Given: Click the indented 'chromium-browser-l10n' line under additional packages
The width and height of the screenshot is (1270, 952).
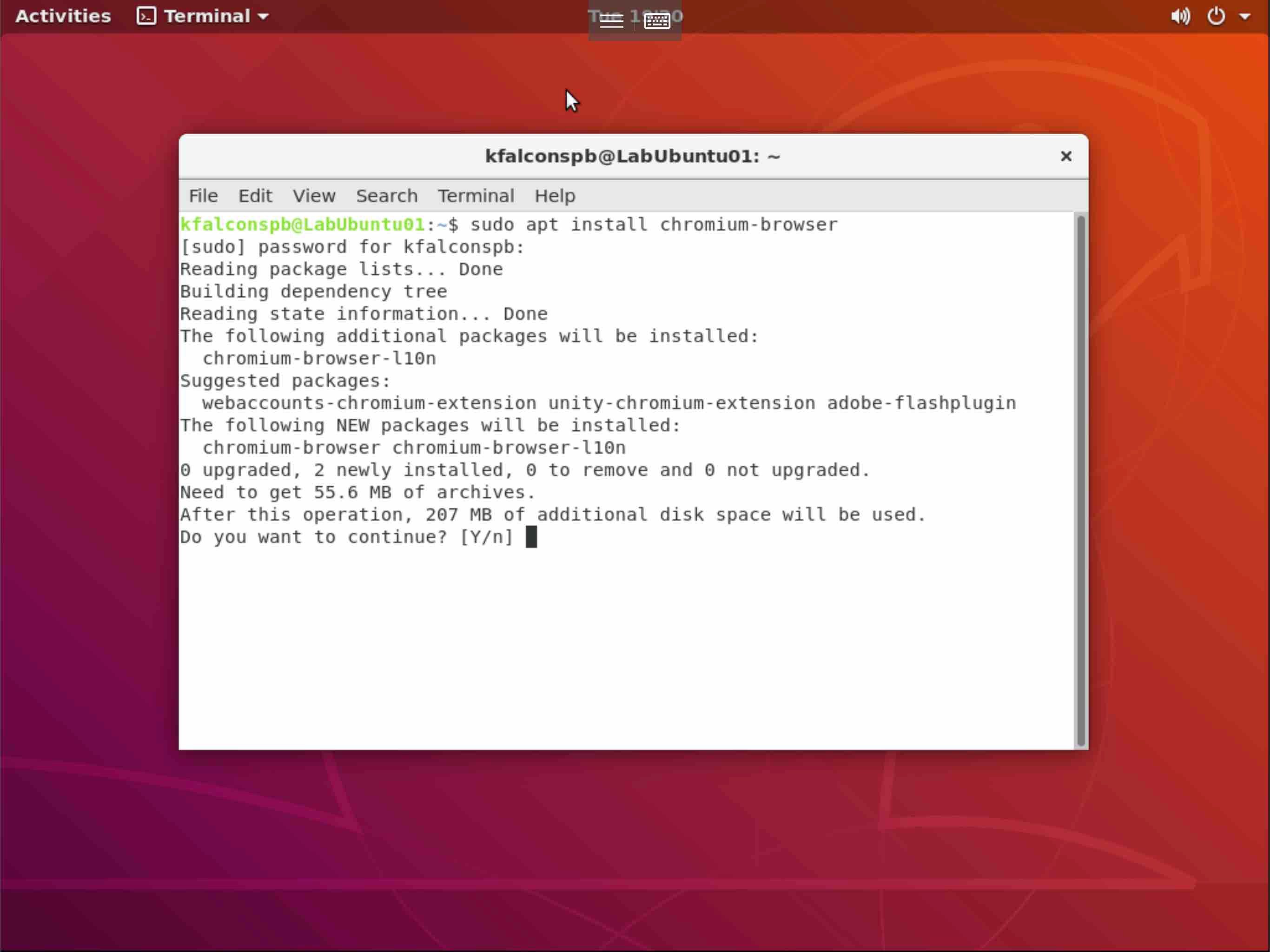Looking at the screenshot, I should coord(319,359).
